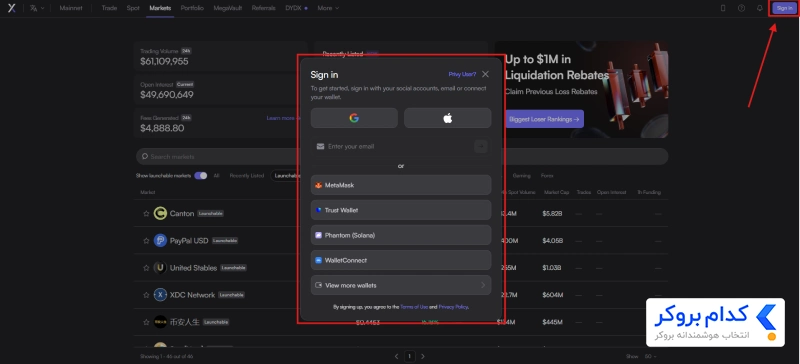The height and width of the screenshot is (364, 800).
Task: Sort by Trades column
Action: pyautogui.click(x=584, y=192)
